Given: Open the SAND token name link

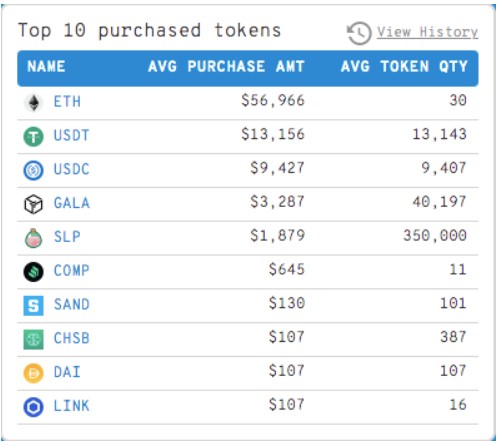Looking at the screenshot, I should (72, 304).
